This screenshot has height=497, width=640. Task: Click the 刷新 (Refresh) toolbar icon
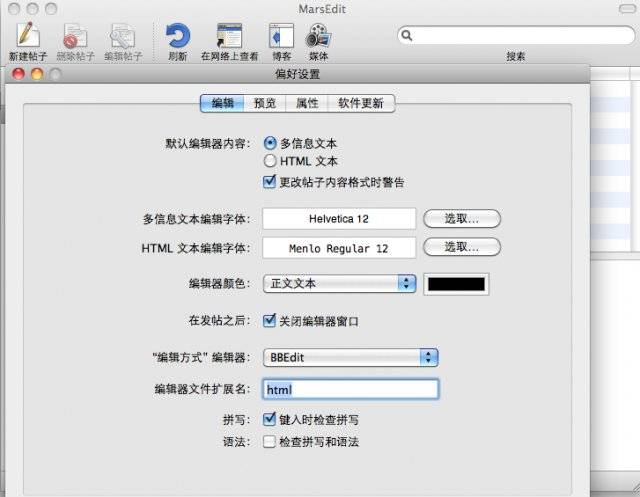coord(178,36)
